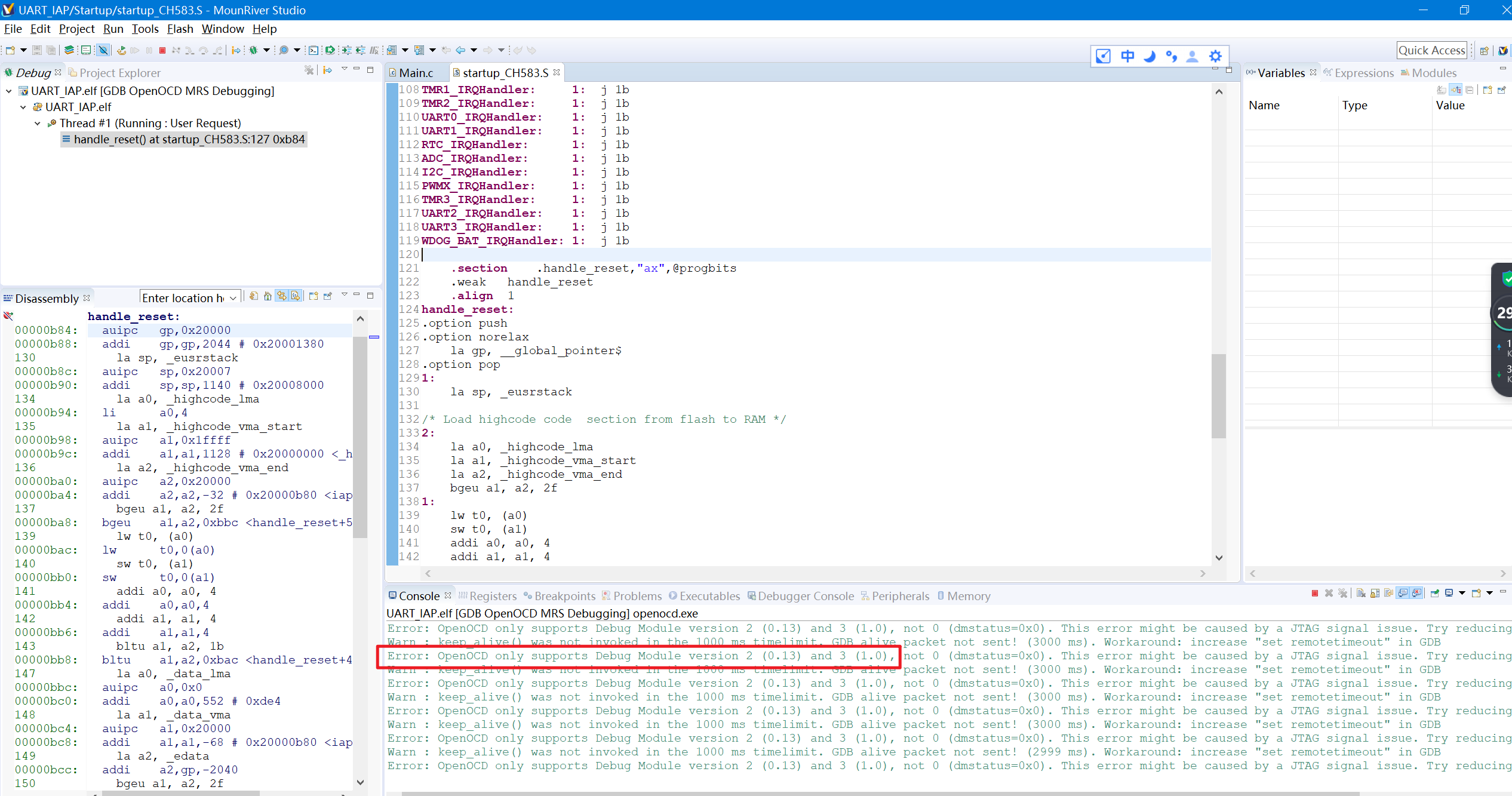Click the Disassembly Go to Home icon
Screen dimensions: 1512x796
[x=268, y=296]
